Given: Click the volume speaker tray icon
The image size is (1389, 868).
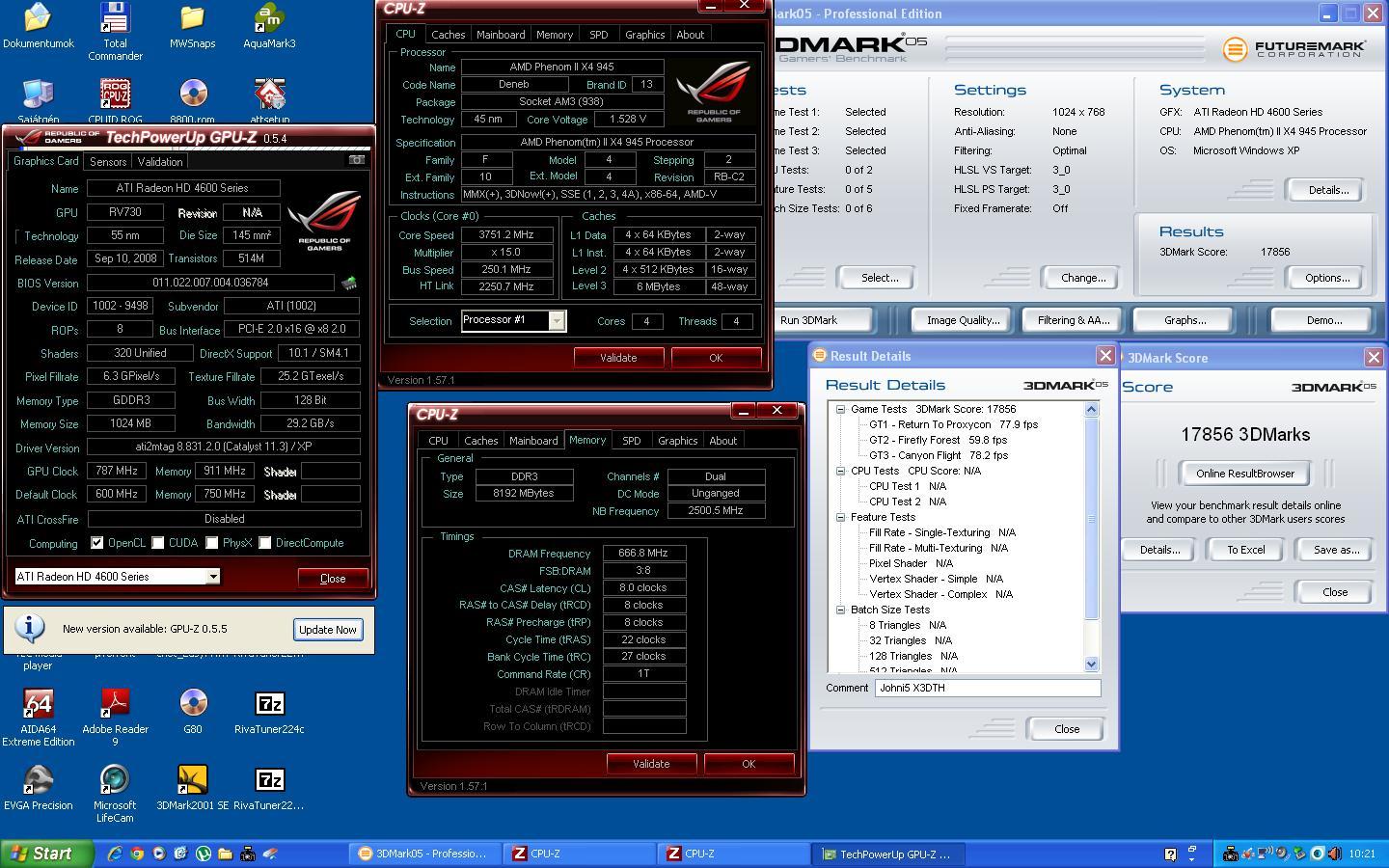Looking at the screenshot, I should pos(1334,854).
